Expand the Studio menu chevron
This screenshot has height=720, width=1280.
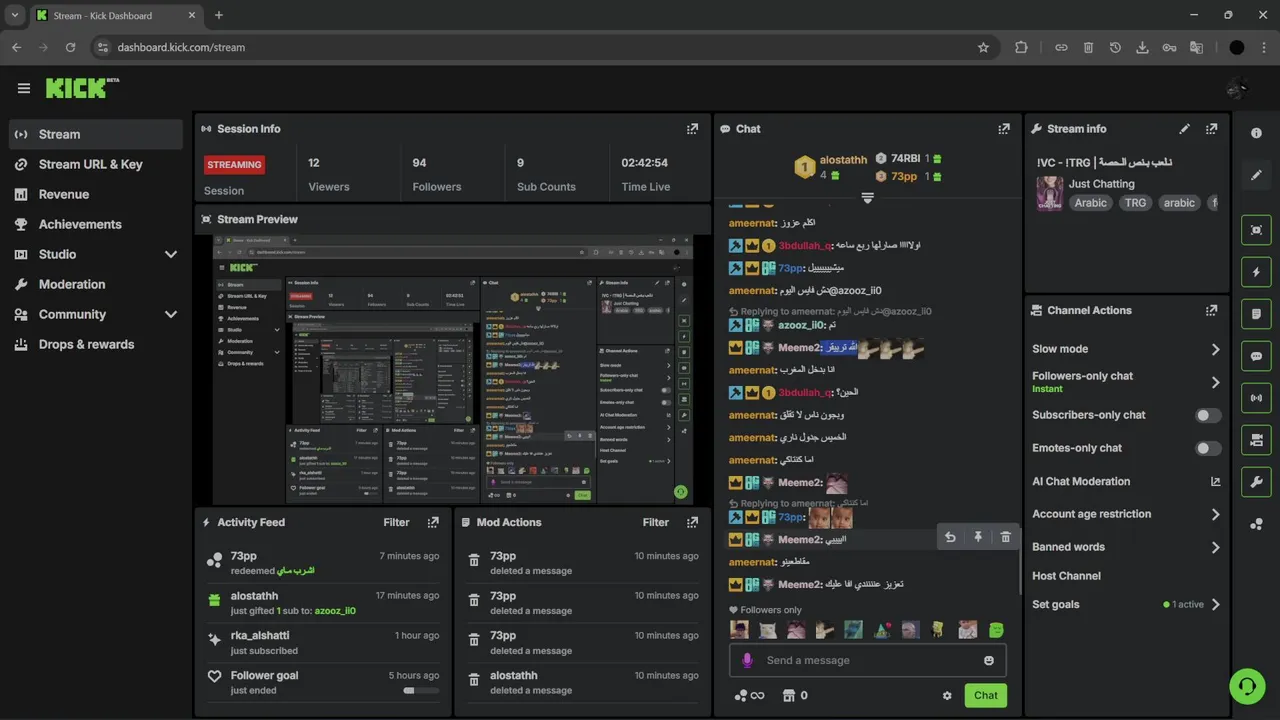[x=170, y=254]
